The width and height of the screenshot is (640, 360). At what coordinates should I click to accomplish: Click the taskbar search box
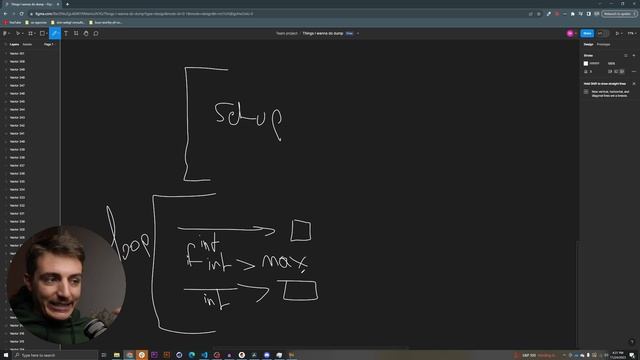coord(56,355)
